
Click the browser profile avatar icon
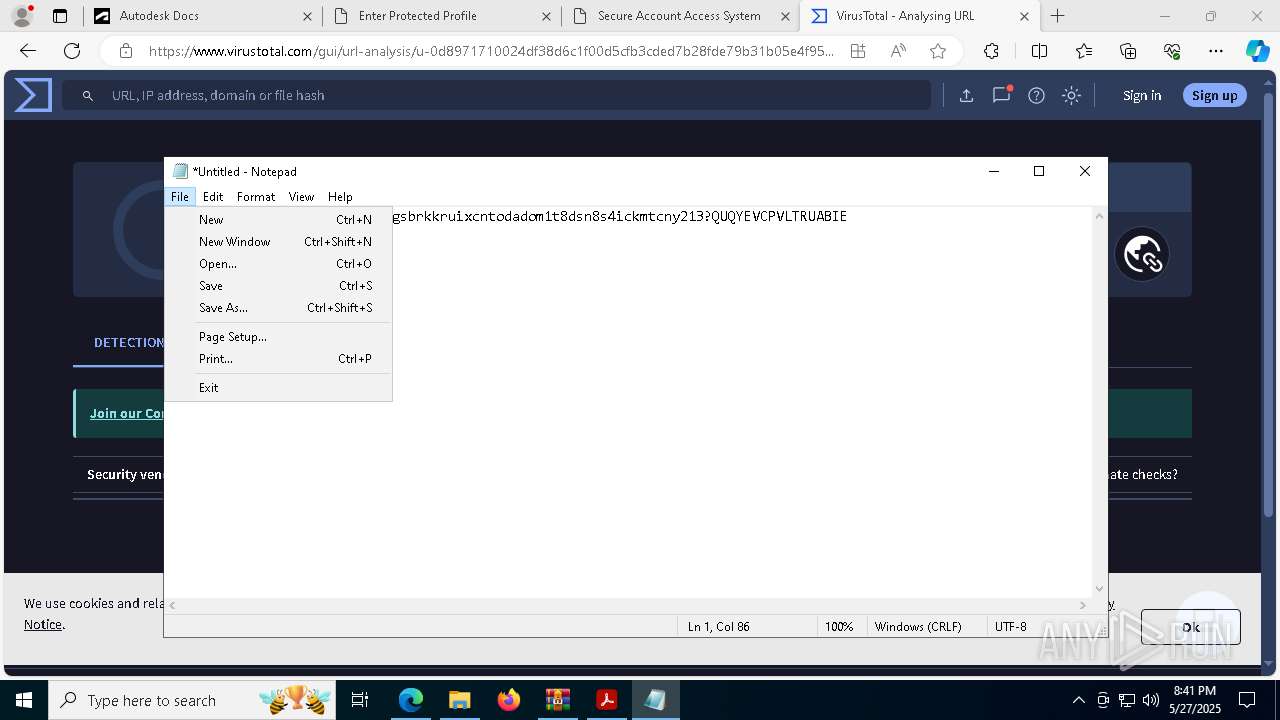21,16
